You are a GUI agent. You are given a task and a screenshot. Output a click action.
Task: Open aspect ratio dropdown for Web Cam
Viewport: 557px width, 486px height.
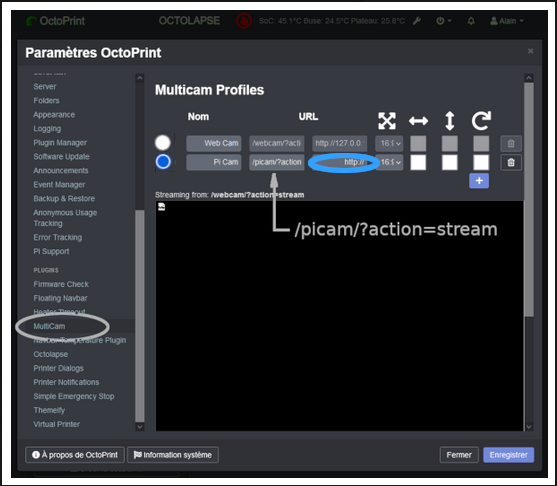pyautogui.click(x=389, y=143)
